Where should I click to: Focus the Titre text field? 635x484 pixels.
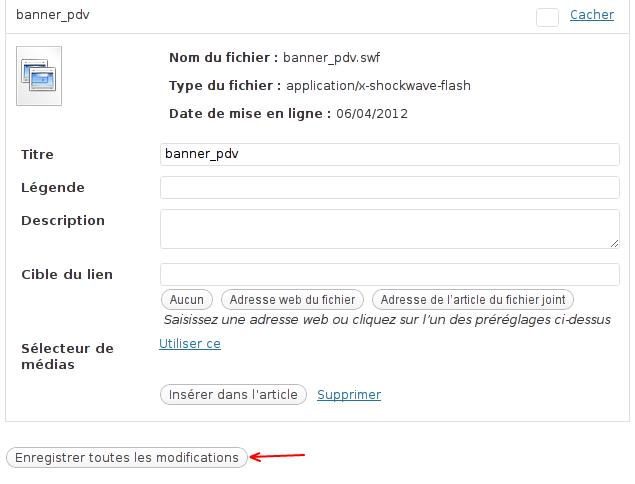(x=390, y=154)
